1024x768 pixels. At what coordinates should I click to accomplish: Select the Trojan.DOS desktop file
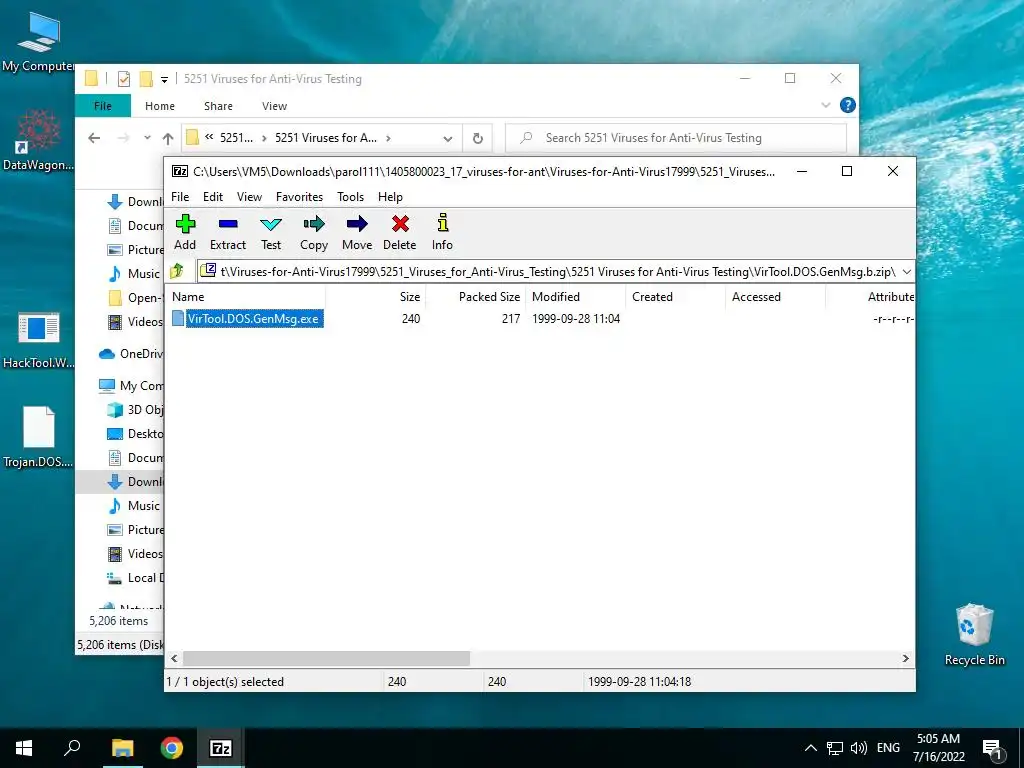pyautogui.click(x=39, y=437)
